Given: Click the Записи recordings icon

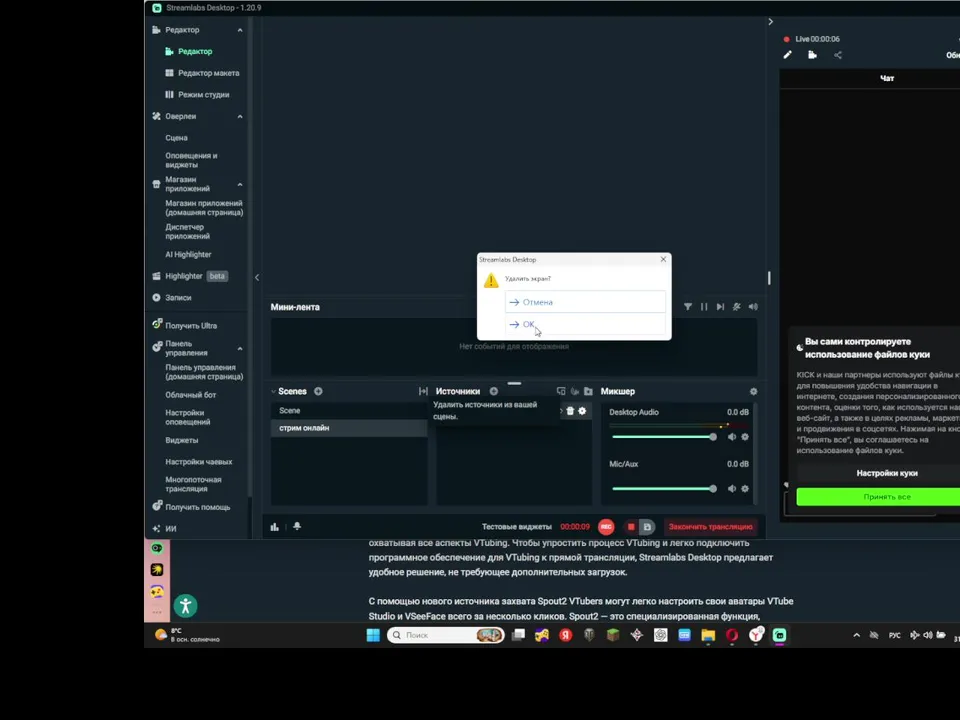Looking at the screenshot, I should click(156, 298).
